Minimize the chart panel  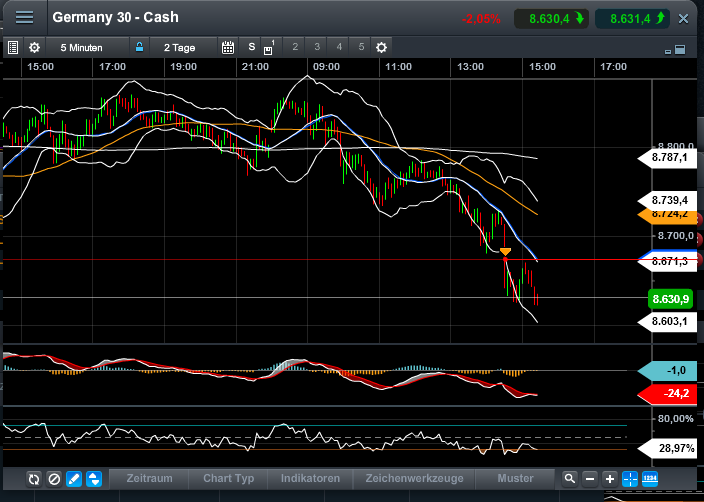point(668,52)
